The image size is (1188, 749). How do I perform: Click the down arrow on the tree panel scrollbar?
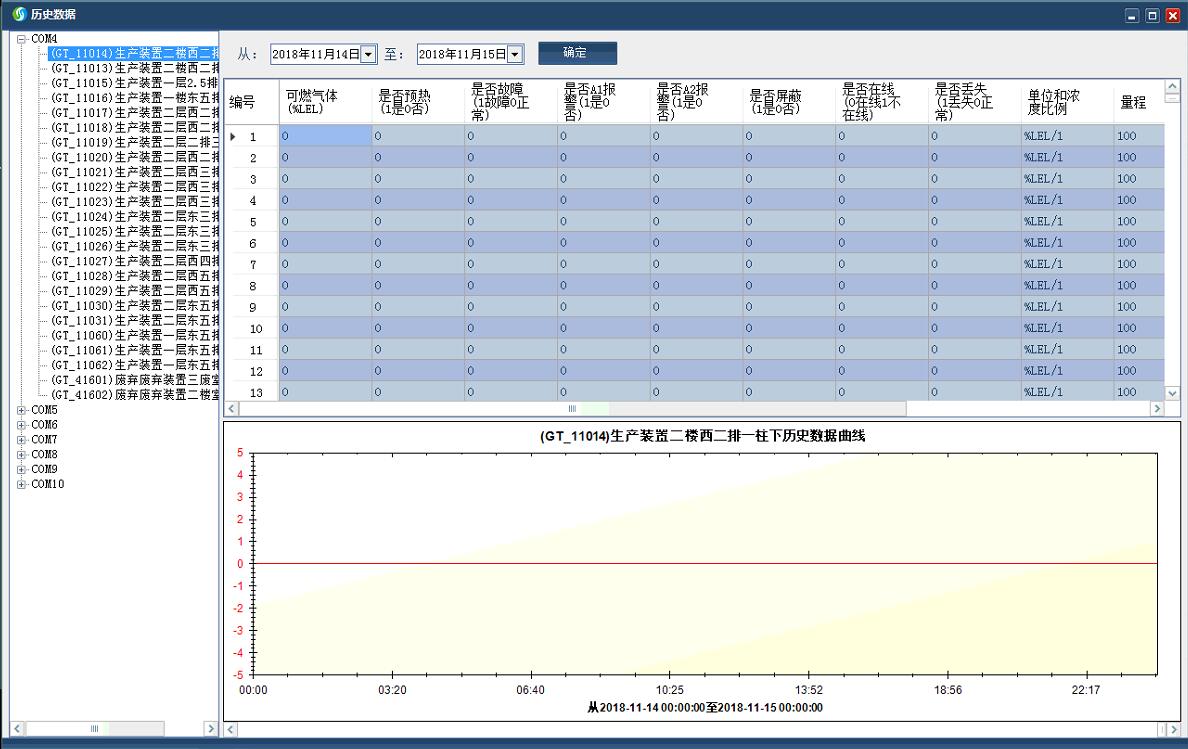pyautogui.click(x=210, y=728)
